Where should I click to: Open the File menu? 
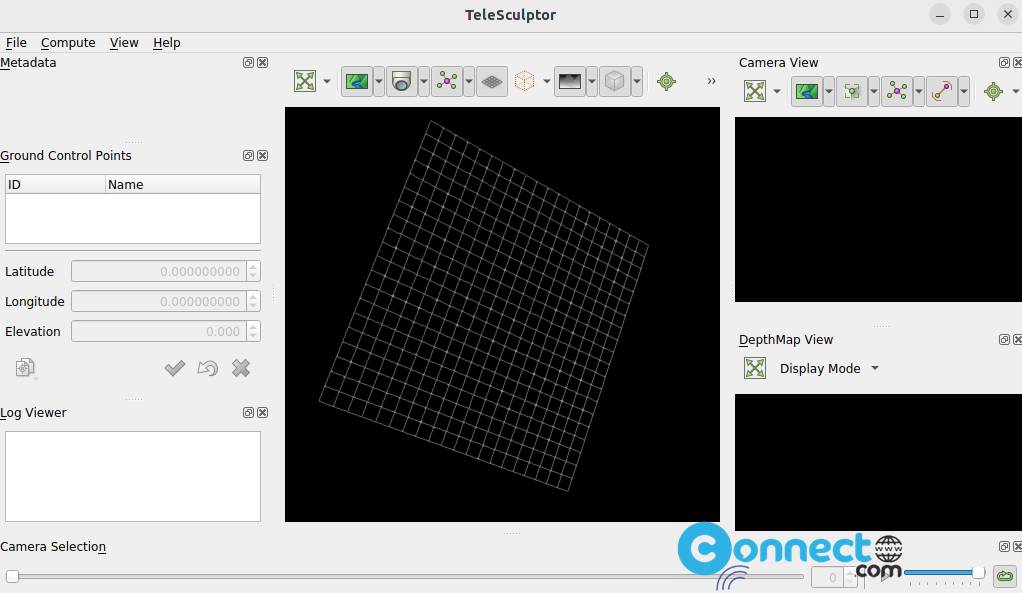click(x=16, y=42)
